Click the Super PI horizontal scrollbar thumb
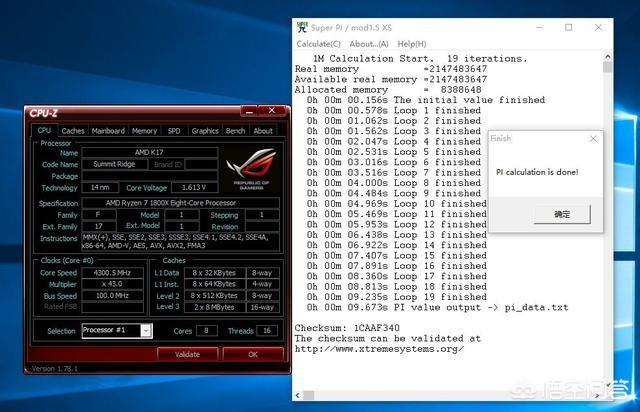The image size is (640, 412). click(309, 395)
